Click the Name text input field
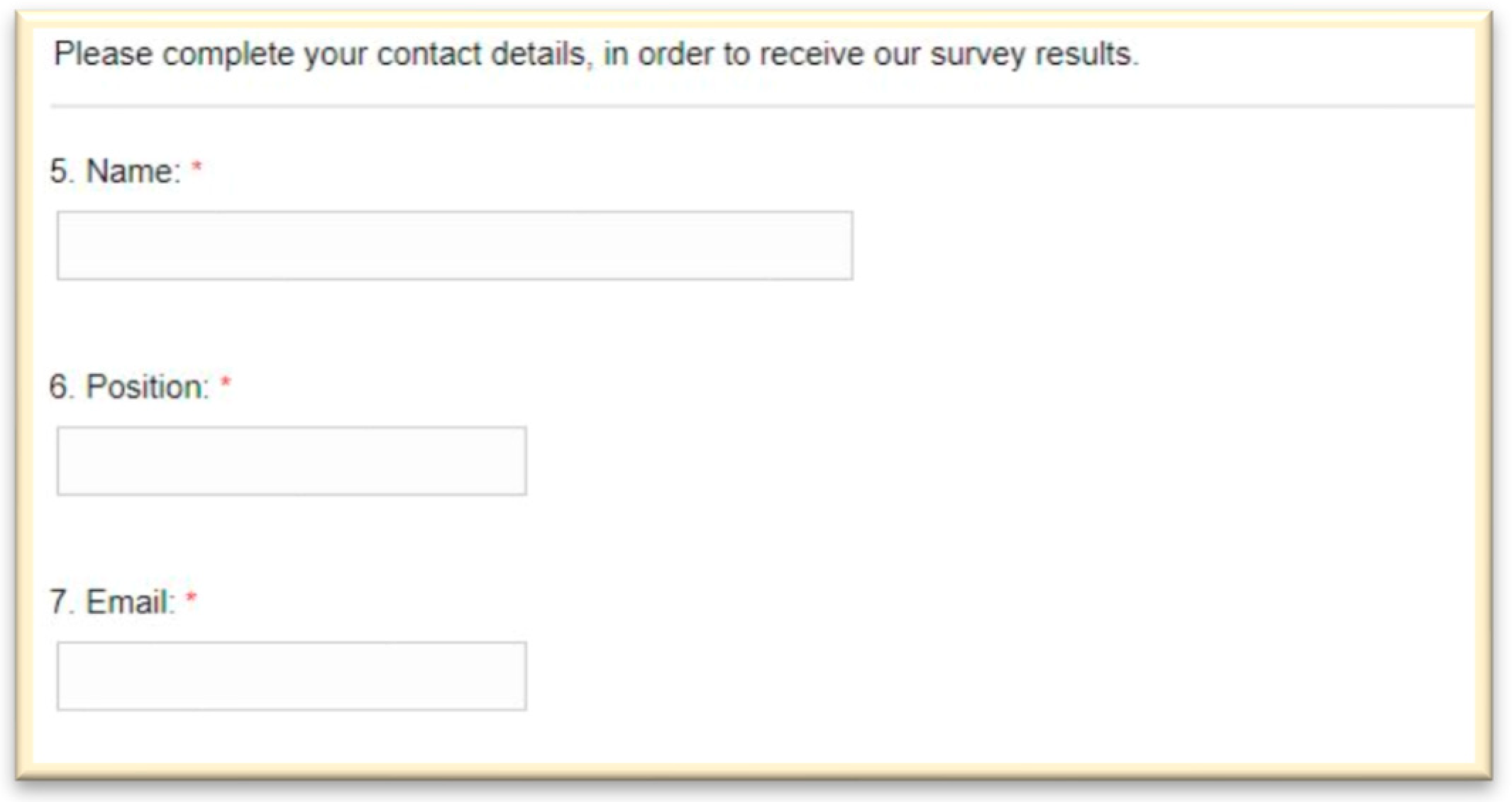The height and width of the screenshot is (802, 1512). click(454, 246)
